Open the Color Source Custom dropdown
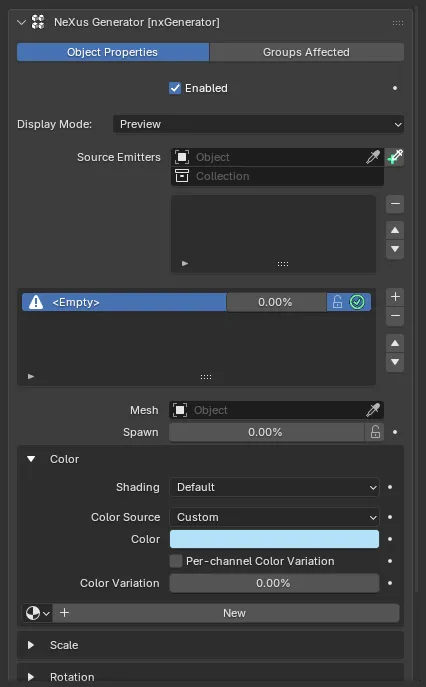The height and width of the screenshot is (687, 426). pos(274,517)
